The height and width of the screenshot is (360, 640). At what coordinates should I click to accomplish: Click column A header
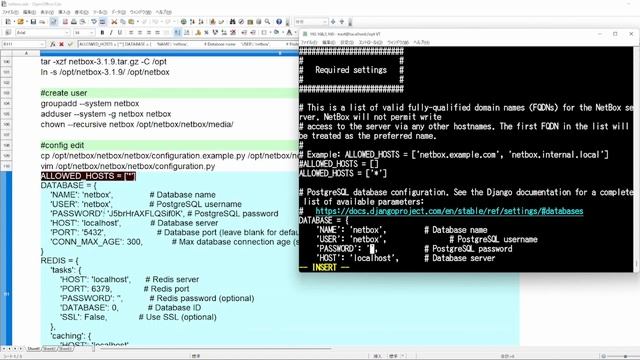point(26,53)
